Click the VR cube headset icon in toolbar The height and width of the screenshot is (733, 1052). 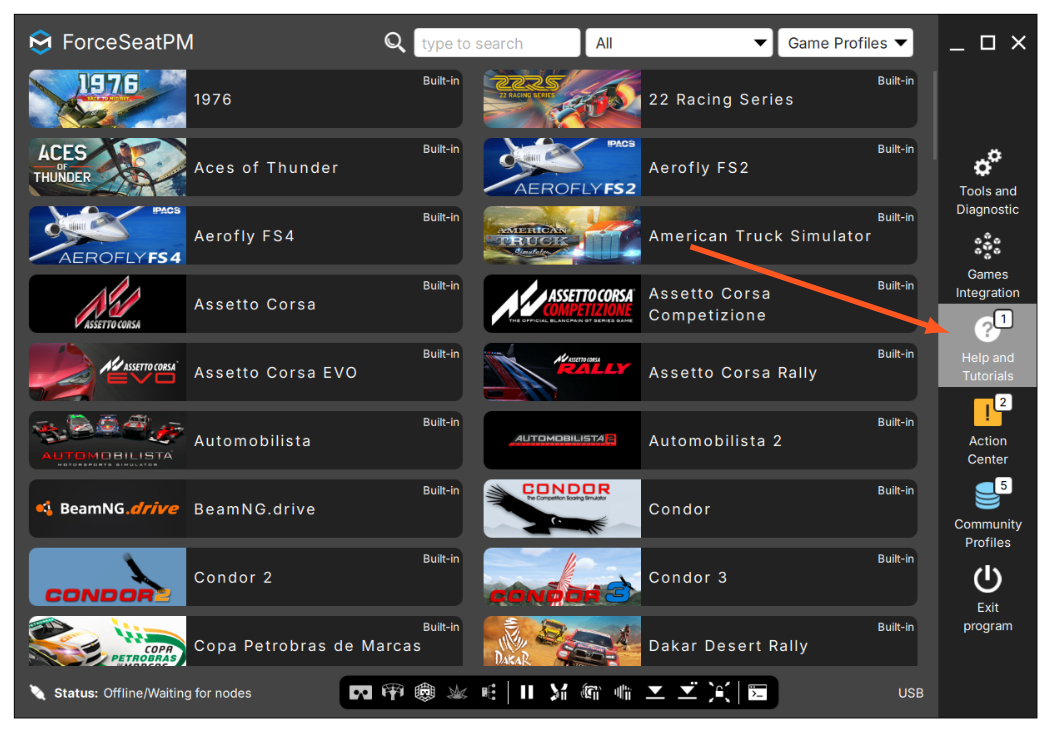[425, 692]
